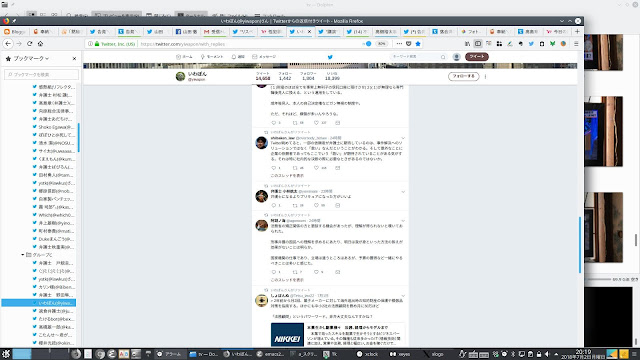Open the page actions three-dot menu in address bar
The image size is (640, 360).
[399, 44]
